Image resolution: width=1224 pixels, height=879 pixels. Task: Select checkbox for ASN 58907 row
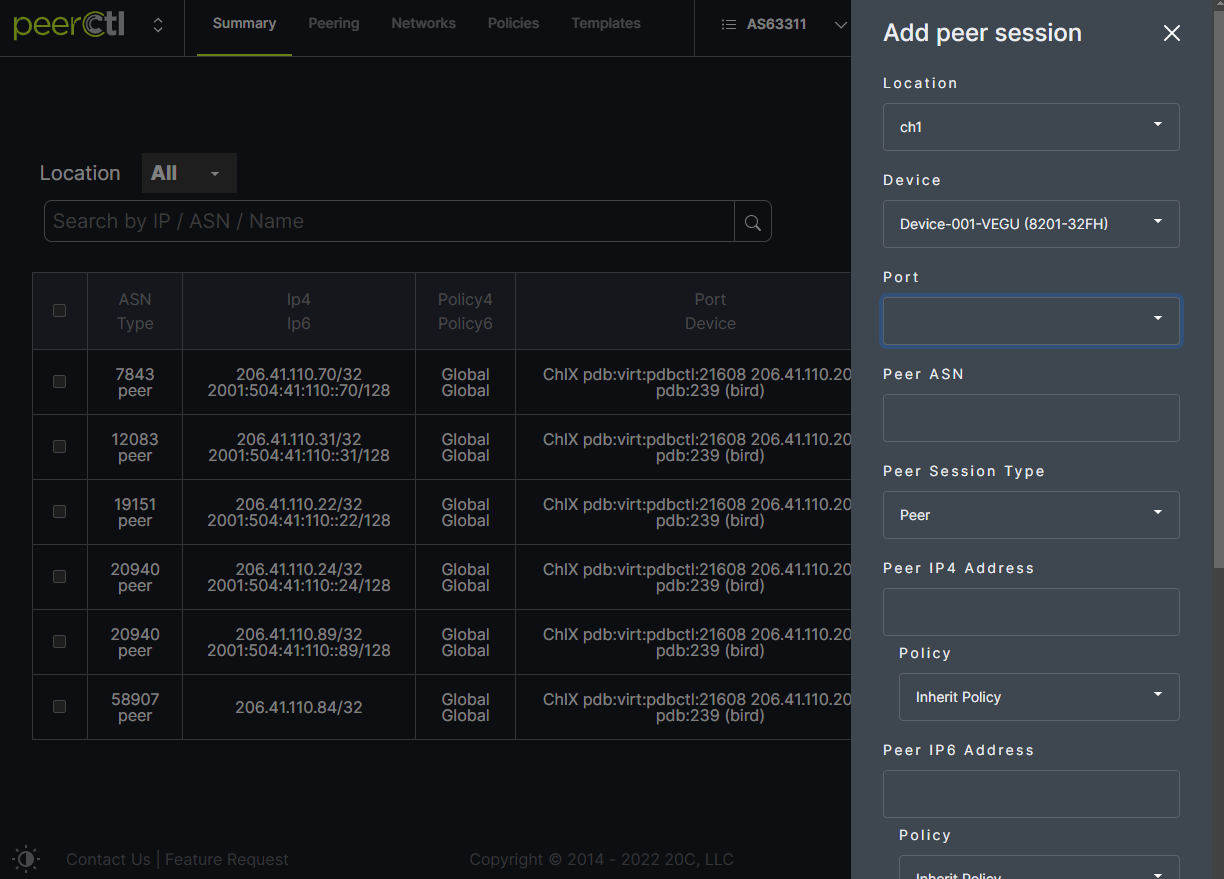click(x=59, y=707)
